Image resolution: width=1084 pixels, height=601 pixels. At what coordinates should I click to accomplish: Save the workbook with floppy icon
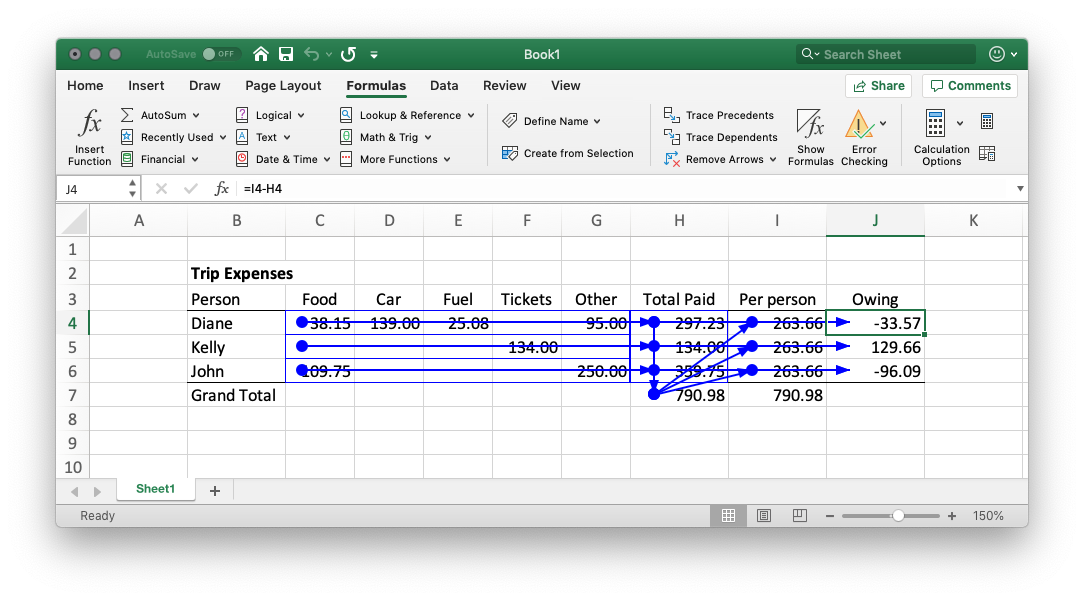click(x=286, y=54)
